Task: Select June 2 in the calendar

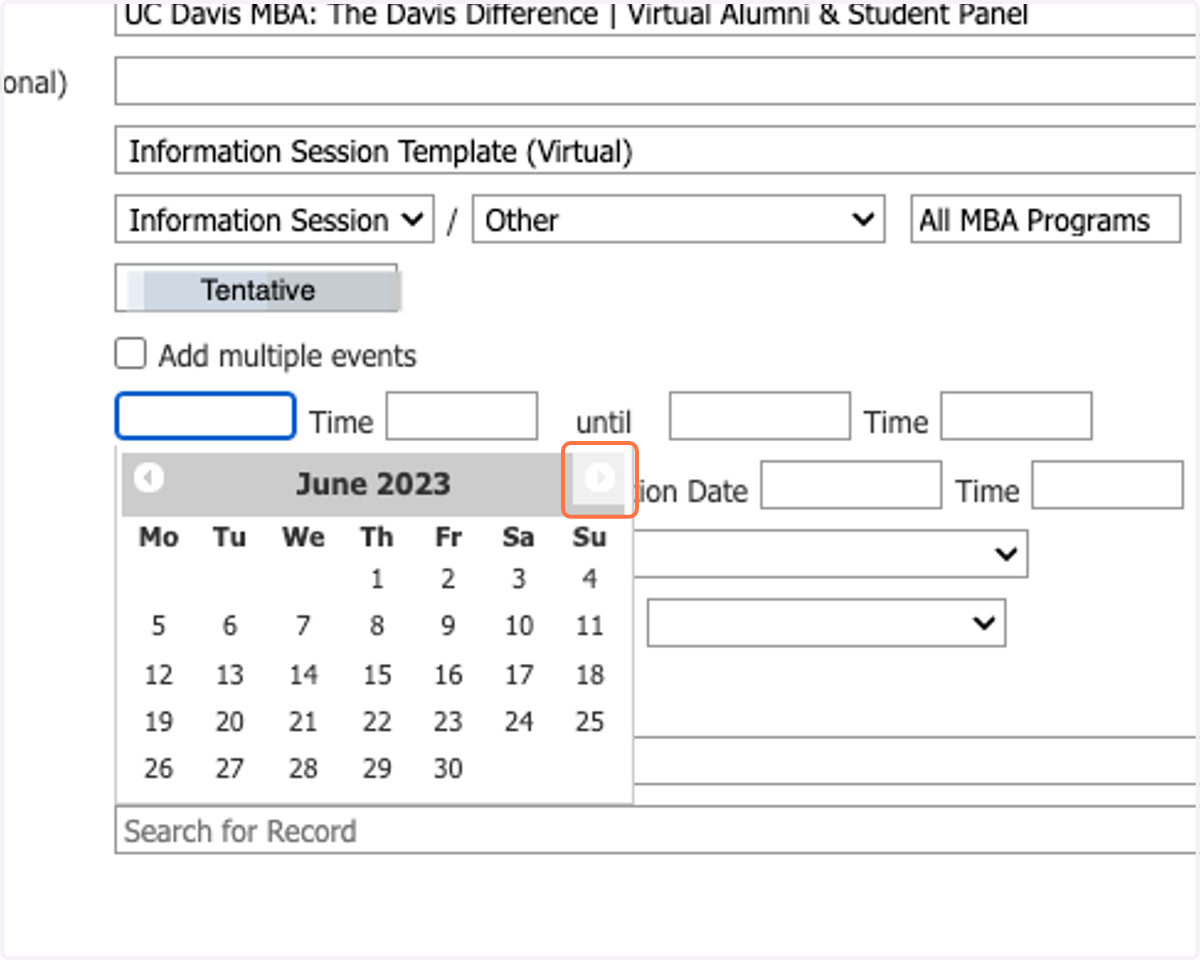Action: pyautogui.click(x=448, y=579)
